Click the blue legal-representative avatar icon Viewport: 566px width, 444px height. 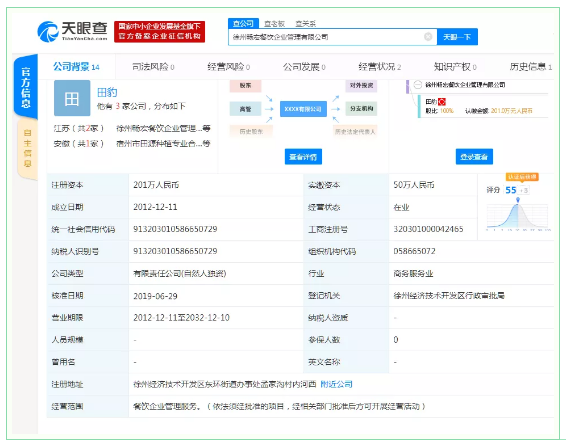pos(72,98)
